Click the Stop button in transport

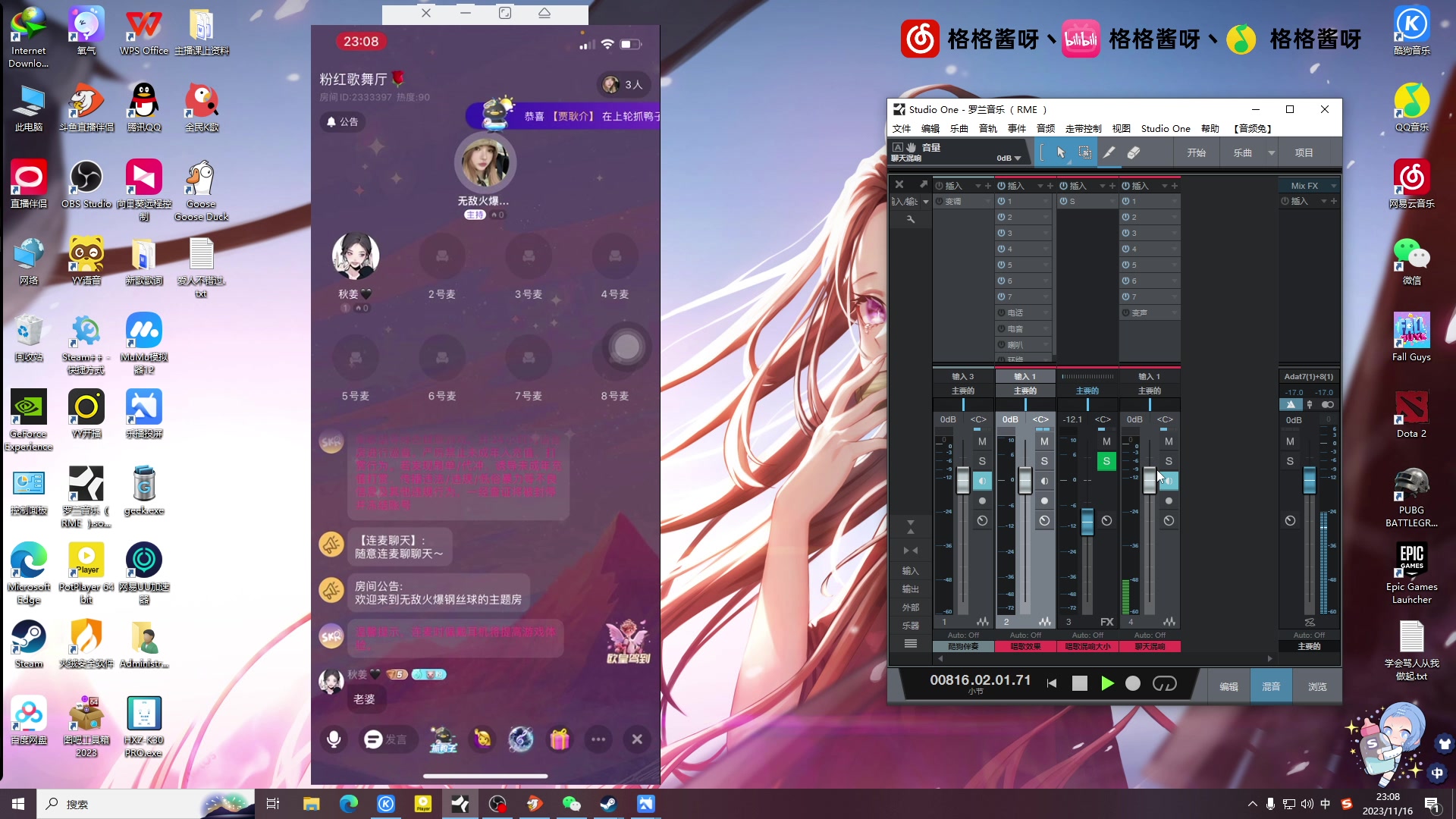(1080, 683)
